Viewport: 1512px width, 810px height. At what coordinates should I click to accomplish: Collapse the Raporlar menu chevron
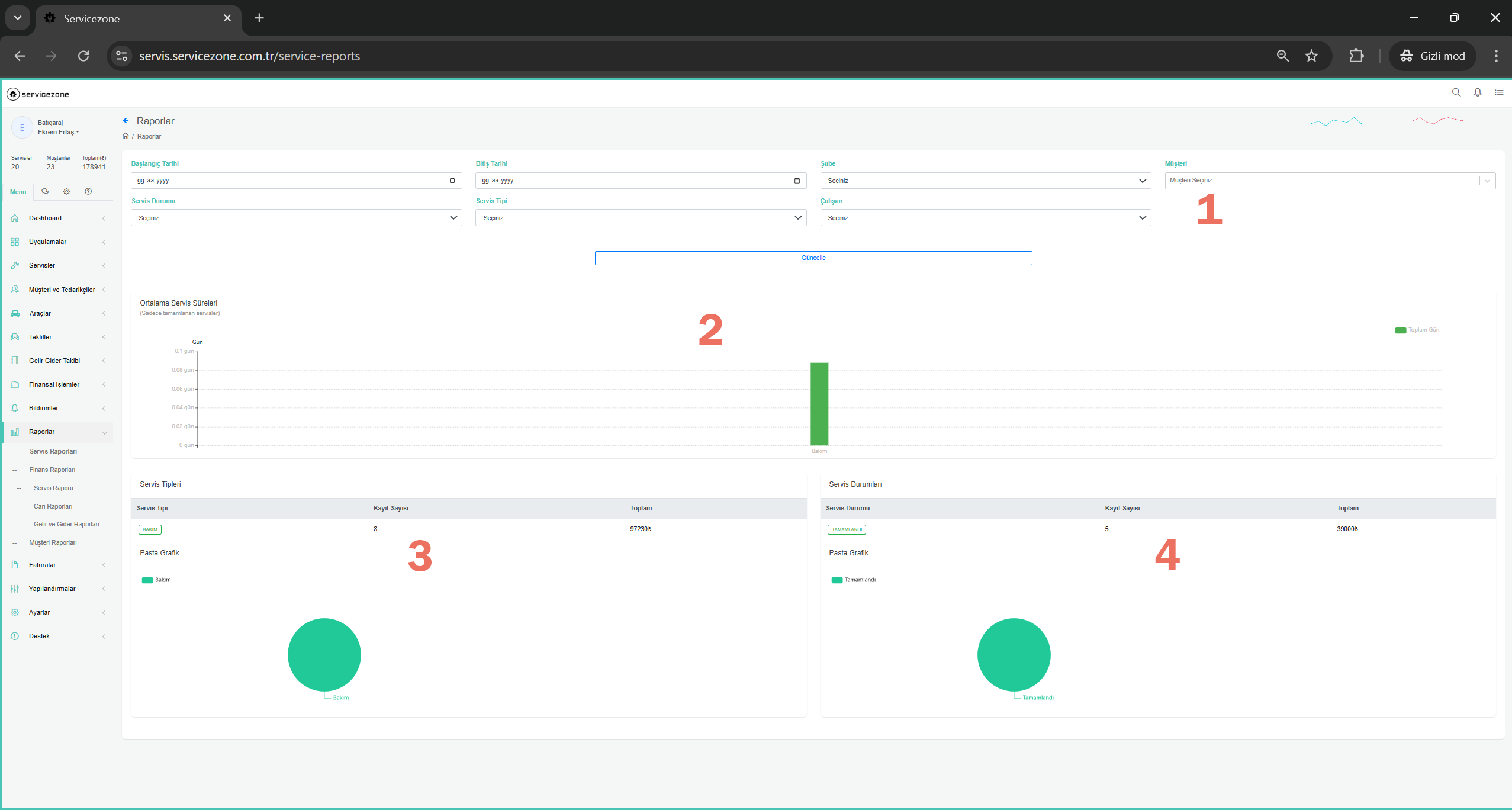pos(104,433)
